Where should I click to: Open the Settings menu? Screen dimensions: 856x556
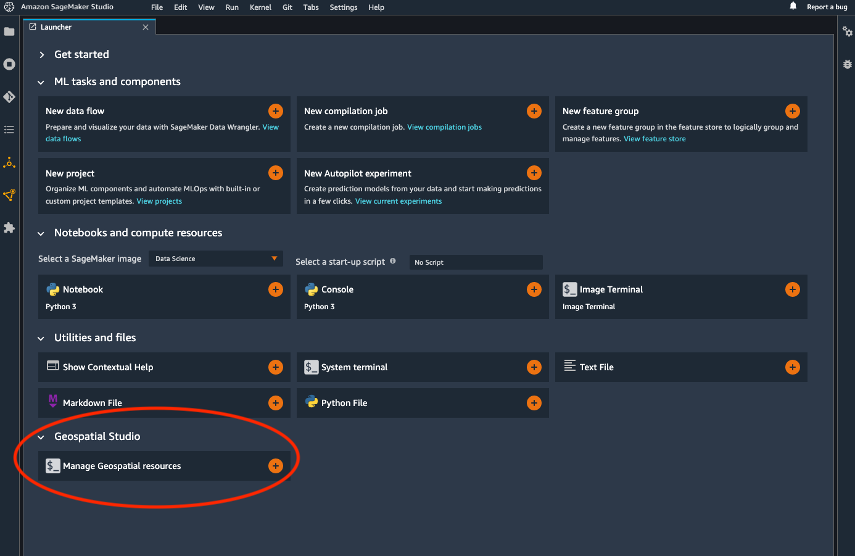pyautogui.click(x=343, y=7)
